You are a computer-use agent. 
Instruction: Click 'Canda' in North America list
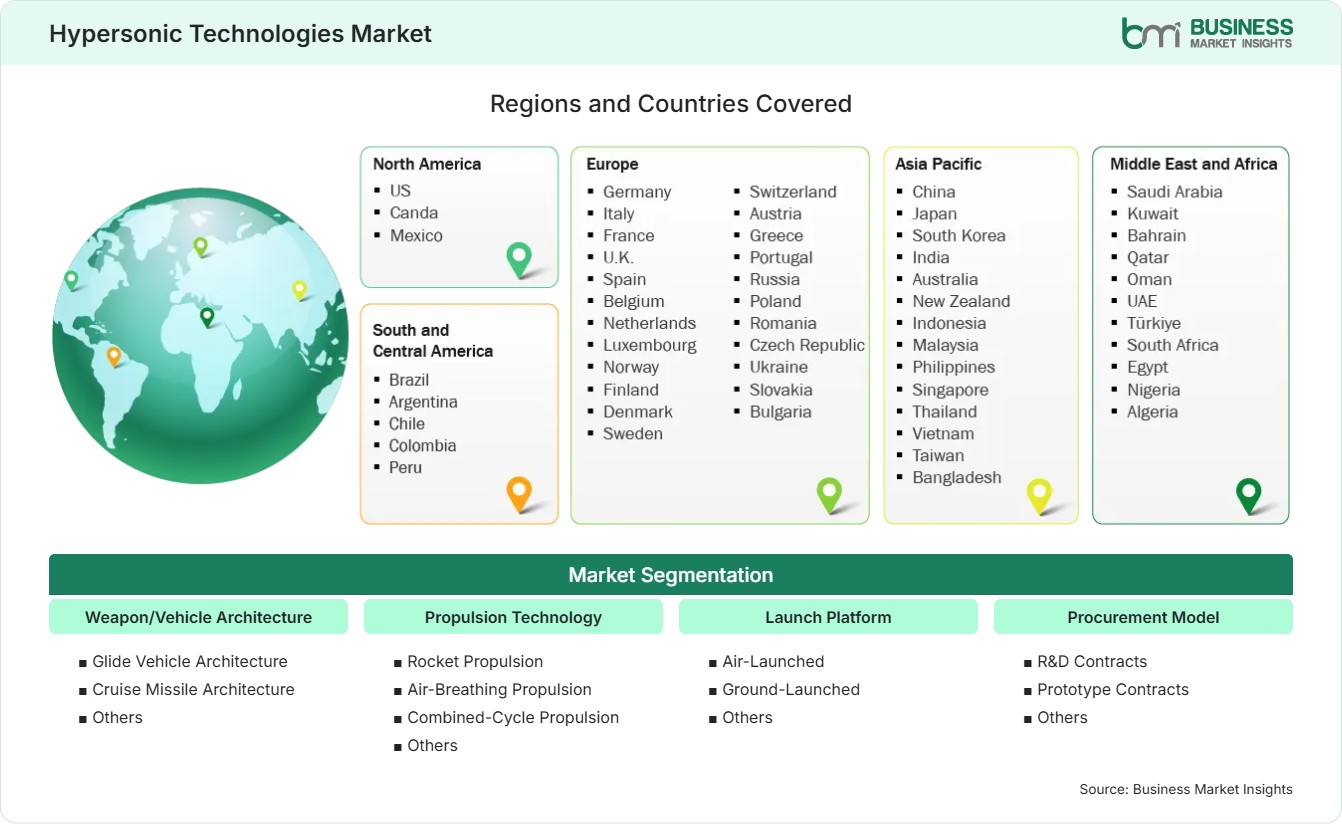(414, 212)
